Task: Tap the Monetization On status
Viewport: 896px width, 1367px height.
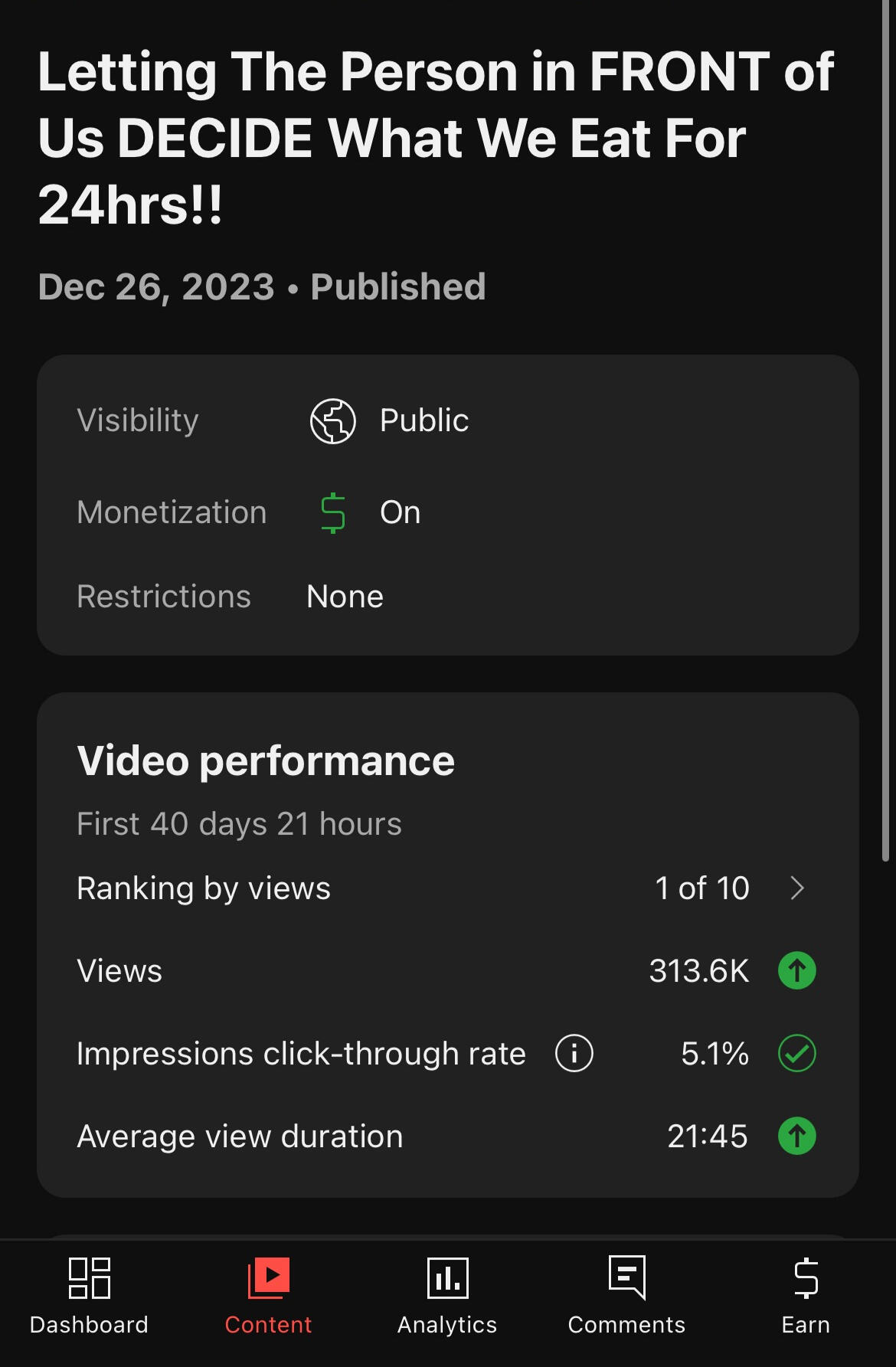Action: click(401, 513)
